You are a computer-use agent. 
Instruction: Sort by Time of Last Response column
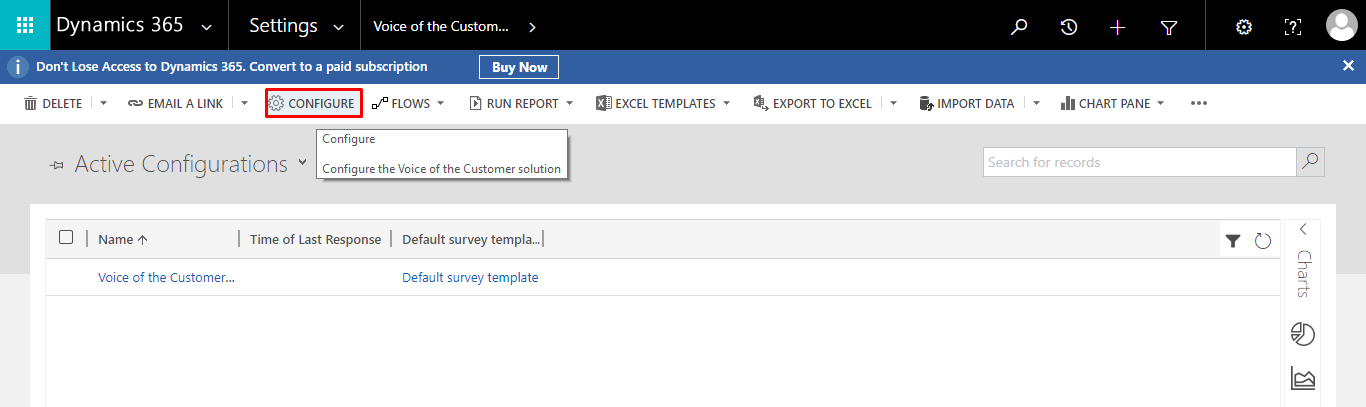click(x=315, y=239)
